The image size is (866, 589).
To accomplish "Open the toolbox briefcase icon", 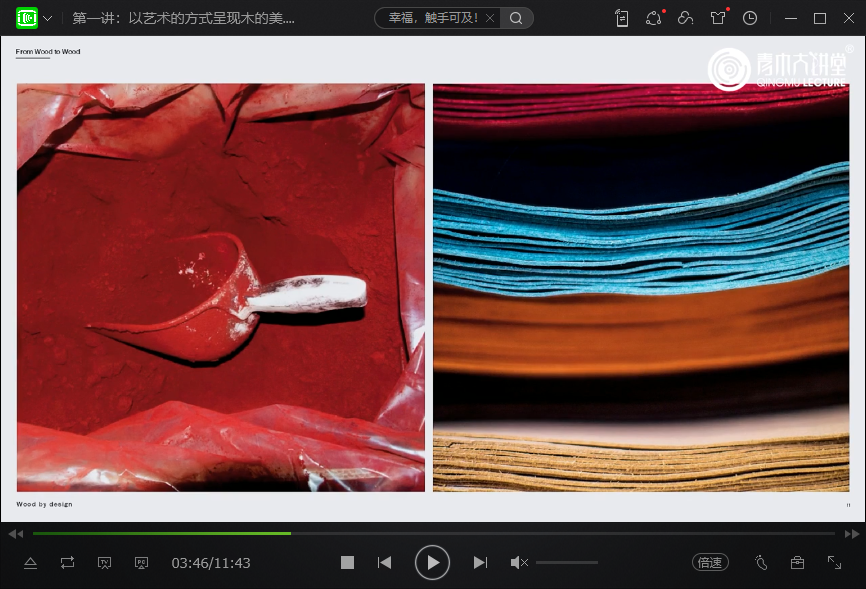I will click(x=797, y=562).
